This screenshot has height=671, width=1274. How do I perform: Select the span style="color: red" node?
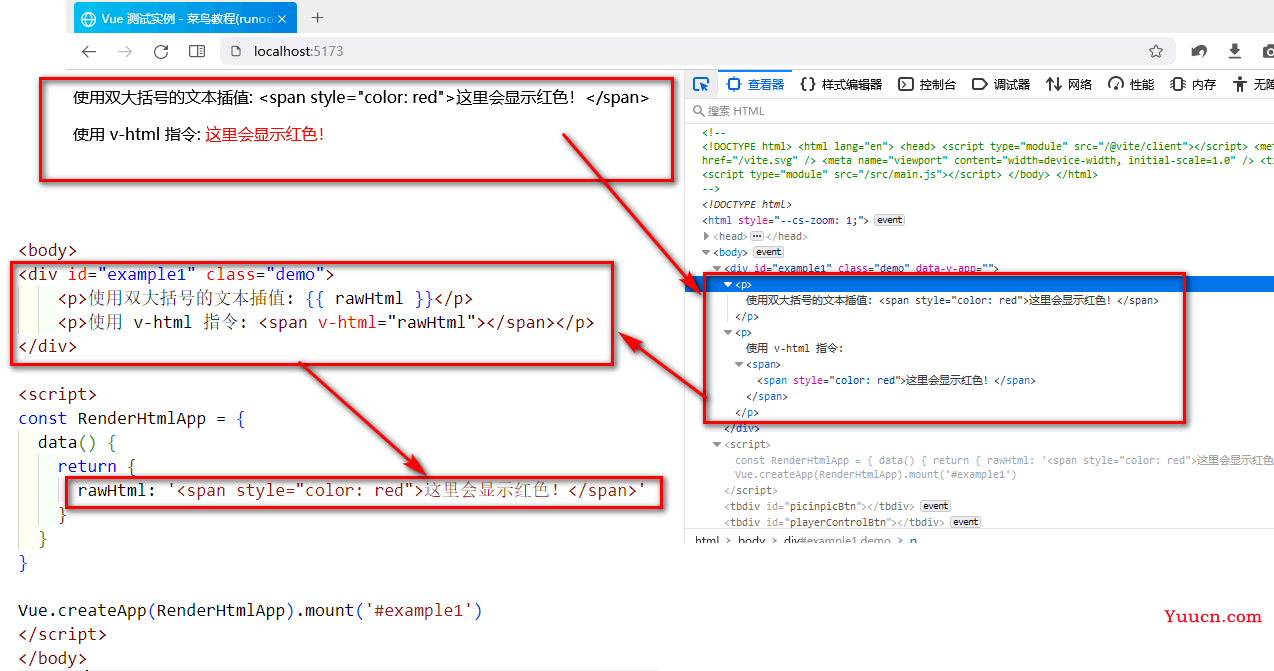click(896, 380)
